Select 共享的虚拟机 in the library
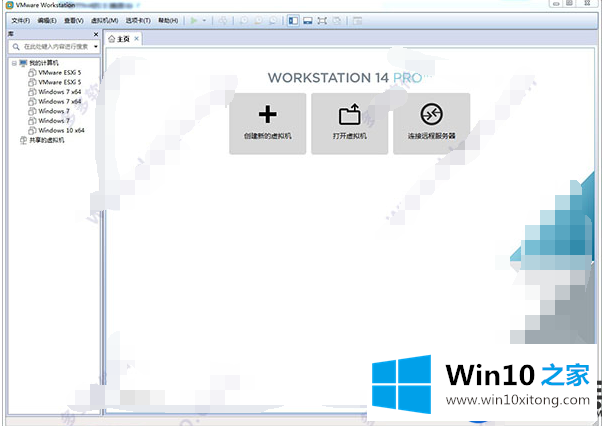Viewport: 602px width, 426px height. point(47,140)
